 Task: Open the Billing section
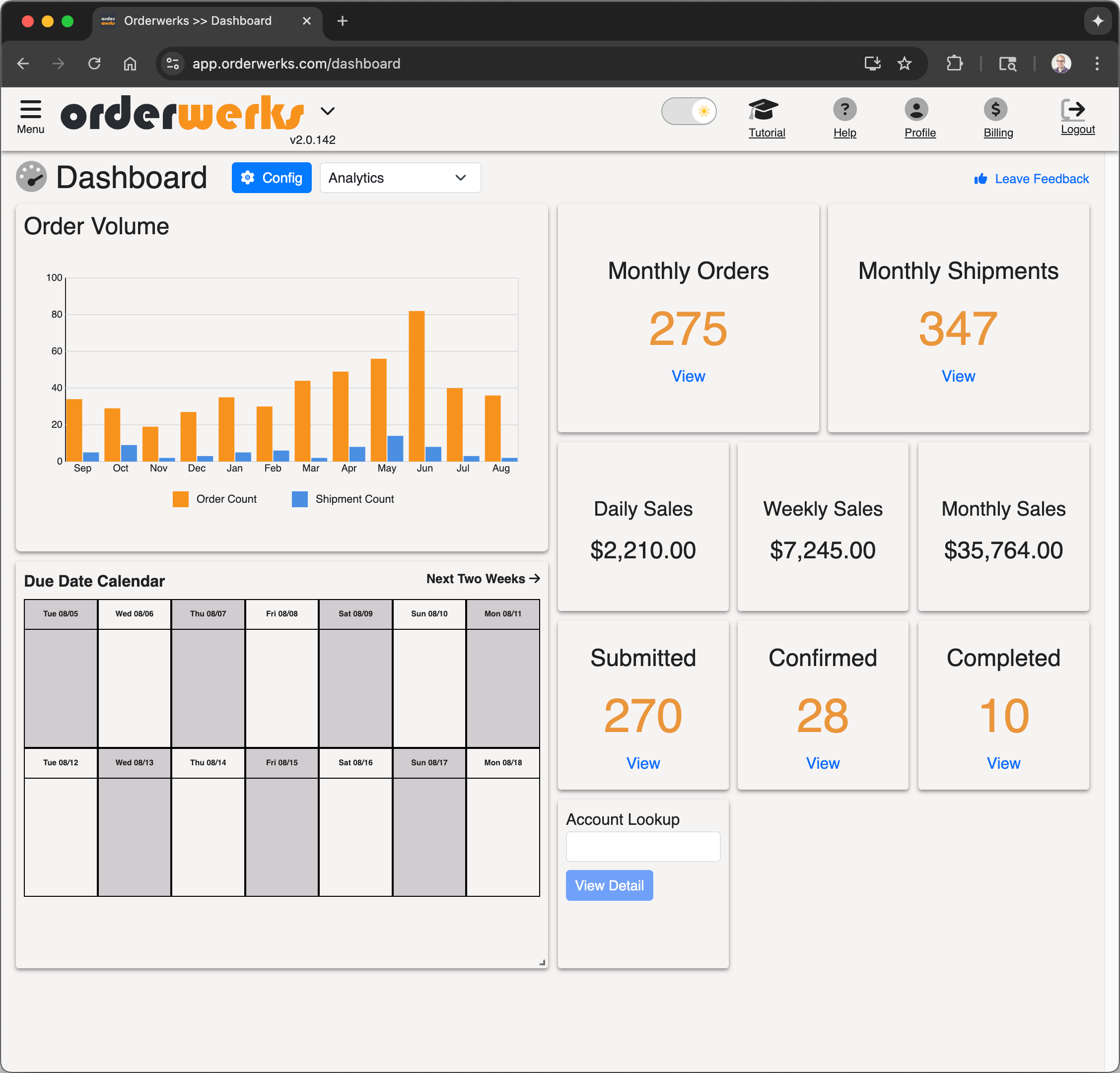[x=996, y=109]
